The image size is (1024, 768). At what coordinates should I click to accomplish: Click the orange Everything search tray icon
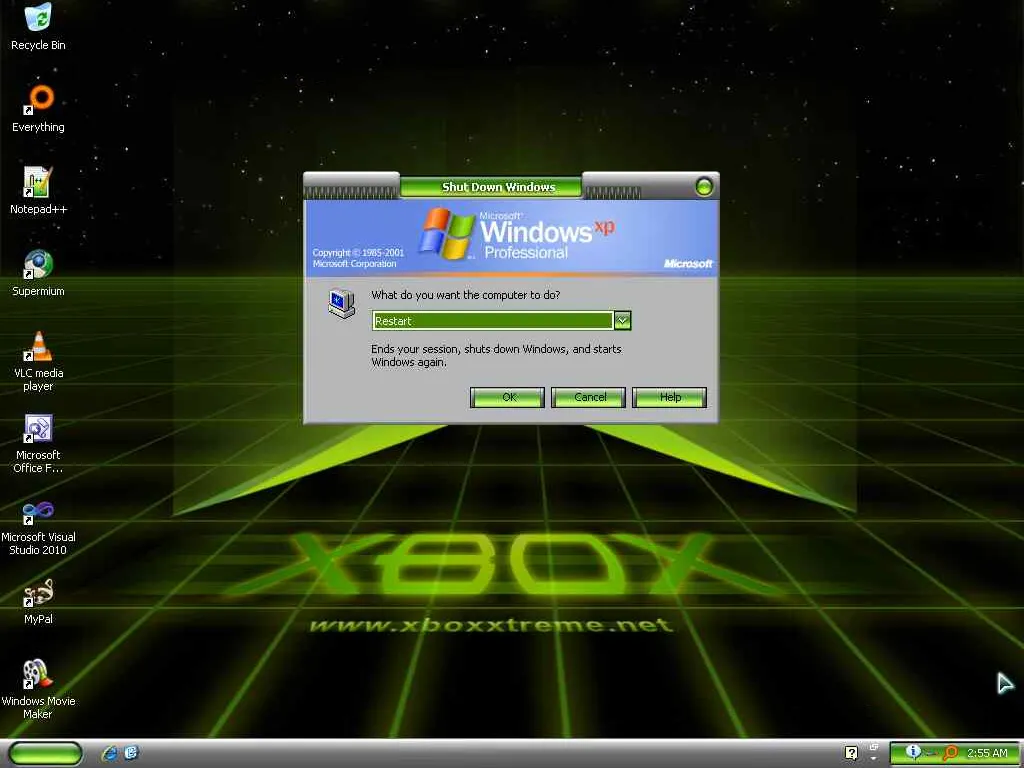click(950, 753)
